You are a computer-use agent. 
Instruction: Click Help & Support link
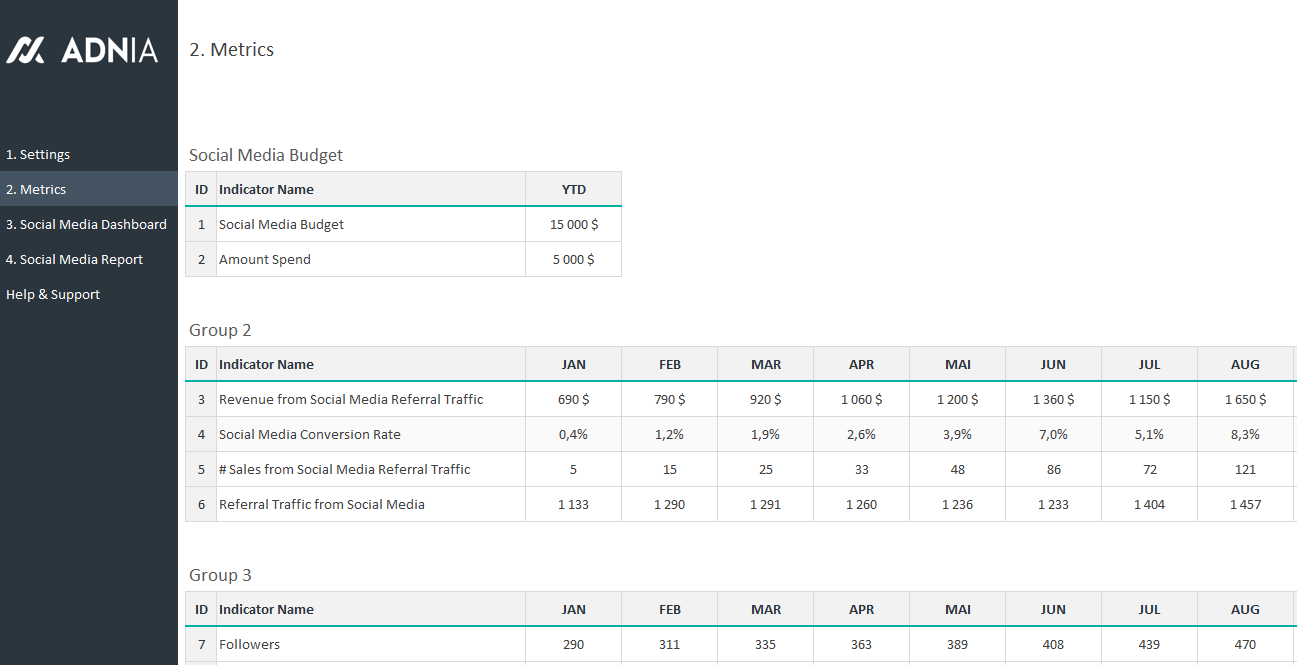(53, 295)
